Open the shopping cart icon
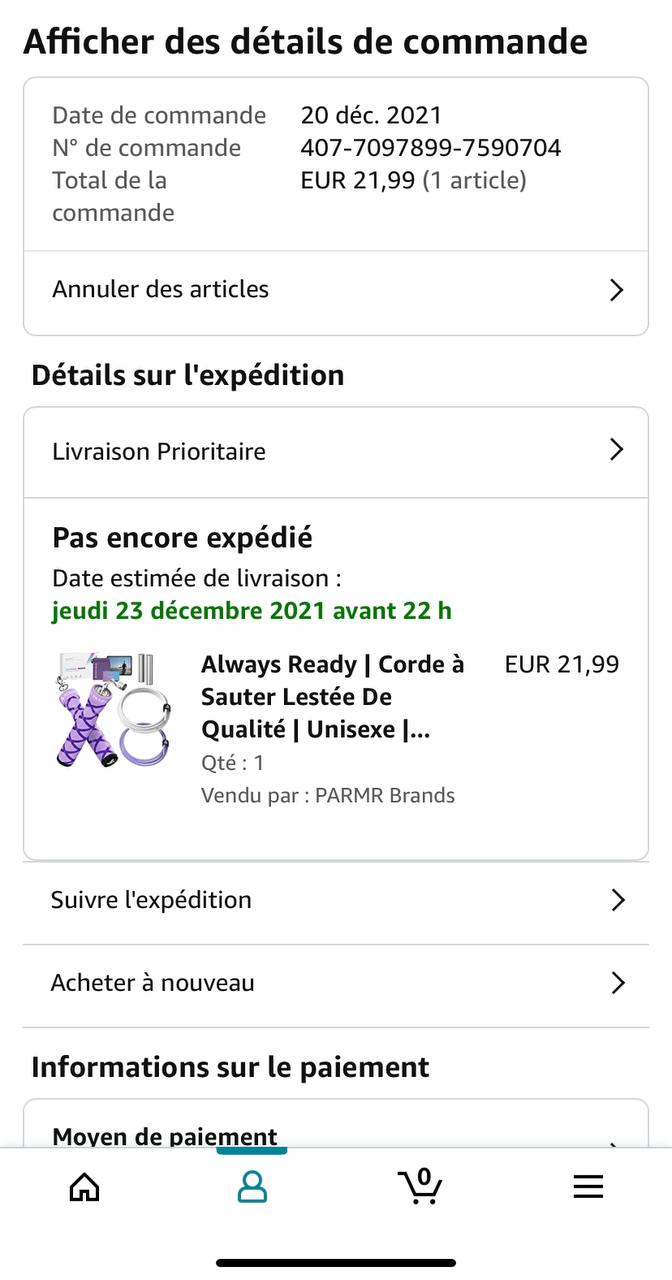 pos(420,1187)
